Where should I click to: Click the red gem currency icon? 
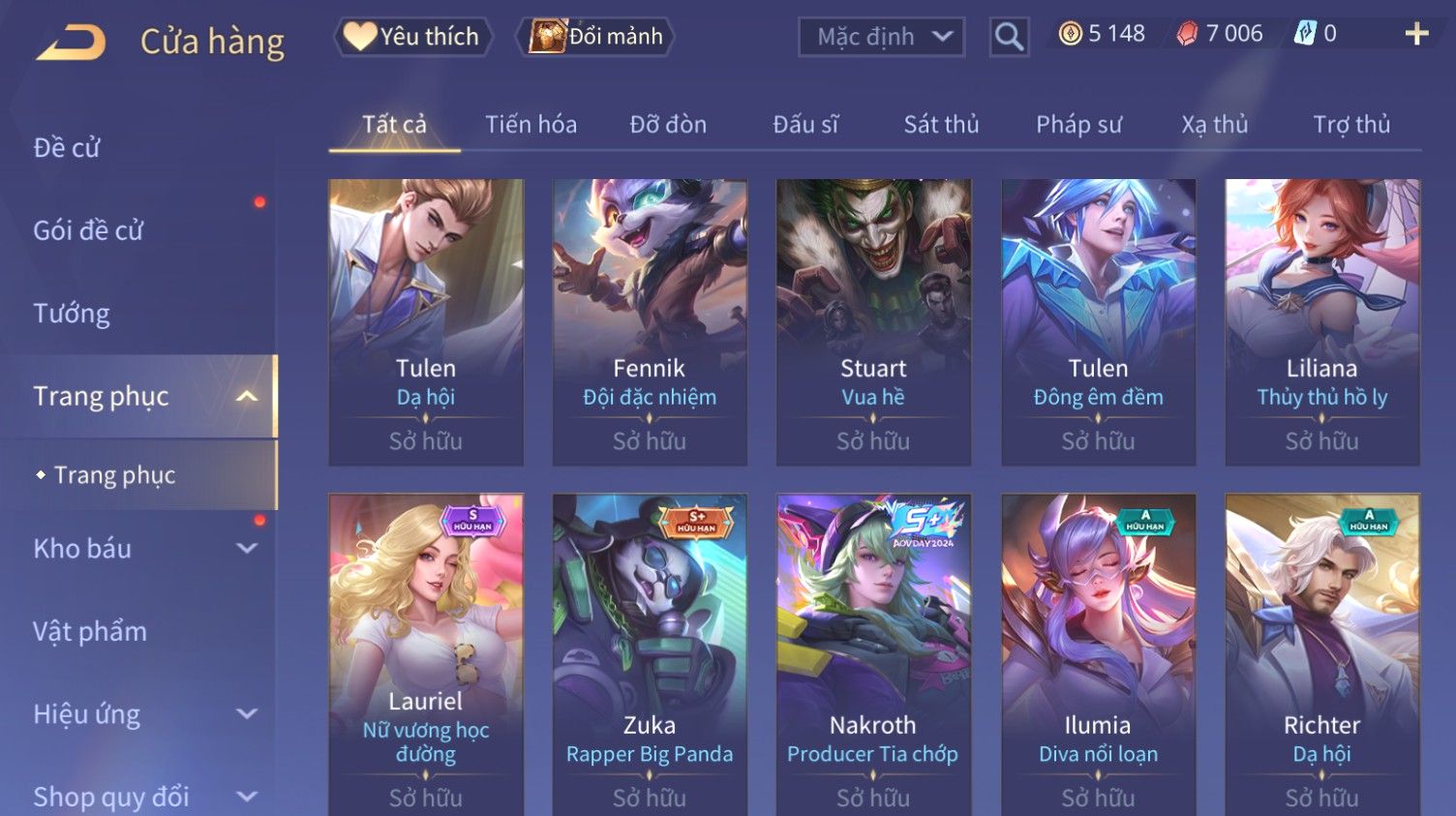pos(1187,34)
